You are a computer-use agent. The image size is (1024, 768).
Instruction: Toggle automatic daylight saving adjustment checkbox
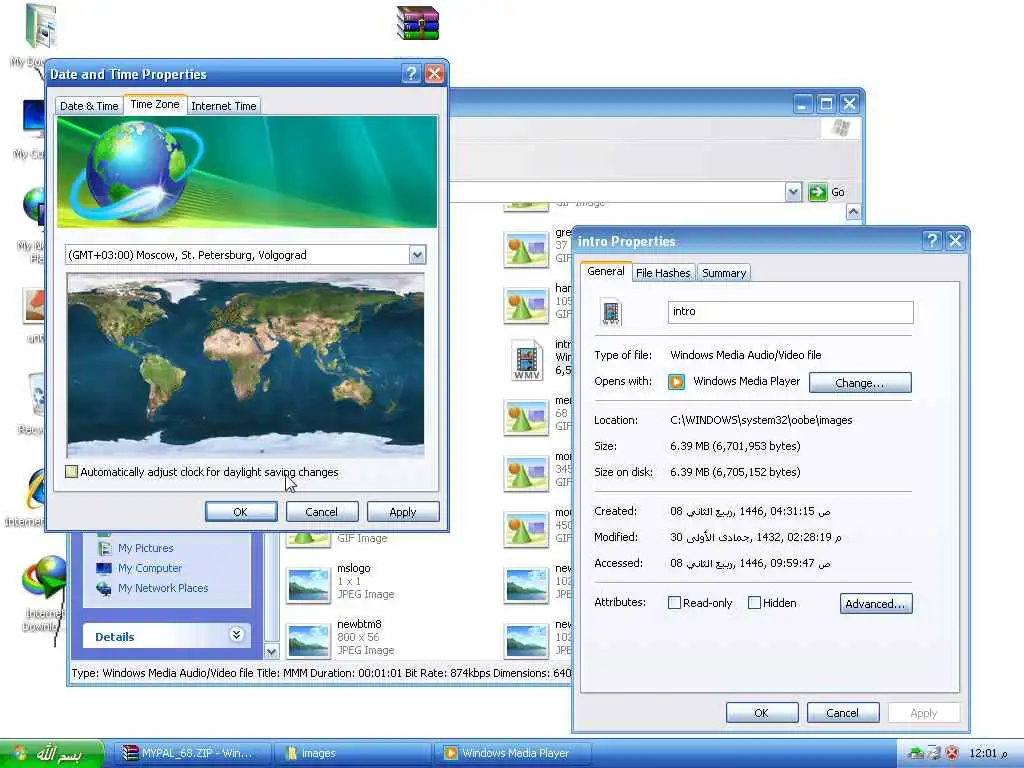[x=72, y=472]
